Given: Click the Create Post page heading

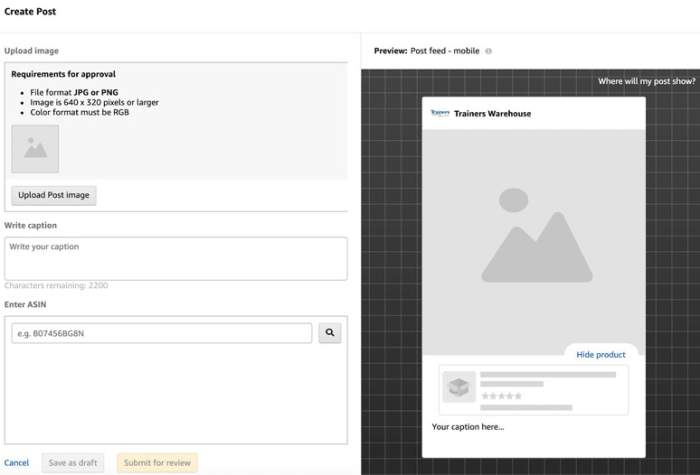Looking at the screenshot, I should (x=30, y=13).
